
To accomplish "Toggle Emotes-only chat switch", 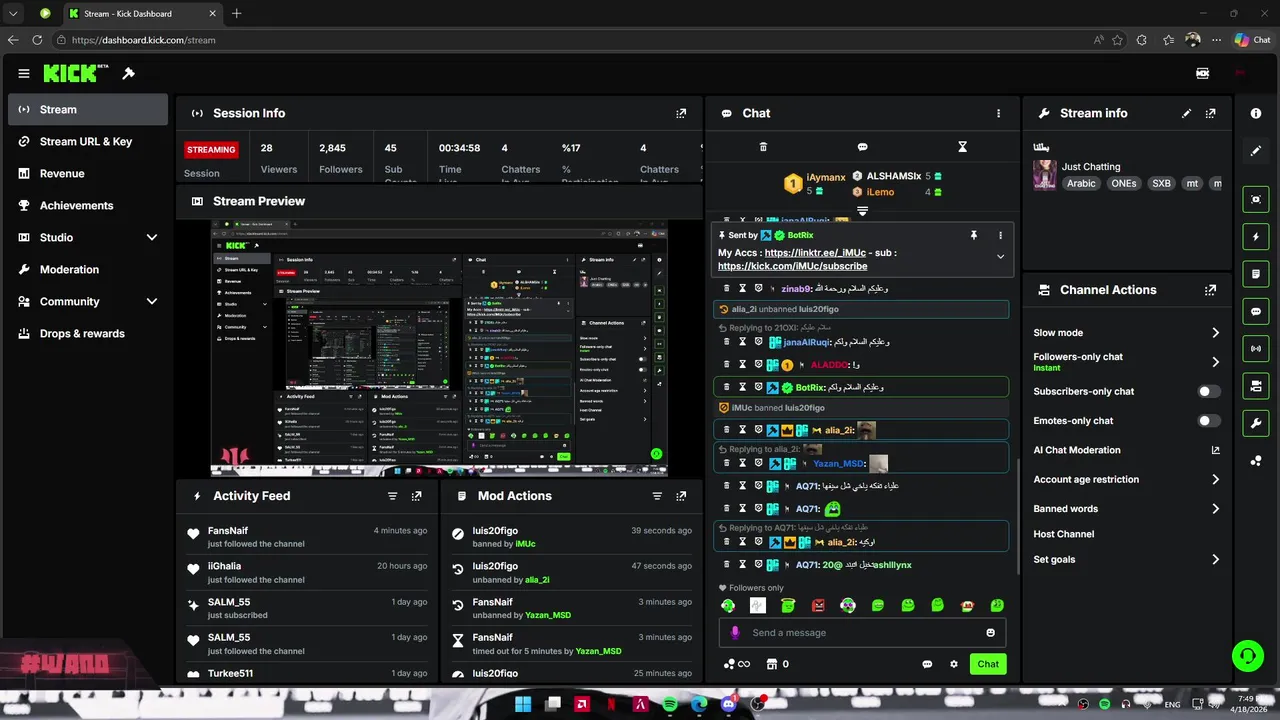I will pos(1209,421).
